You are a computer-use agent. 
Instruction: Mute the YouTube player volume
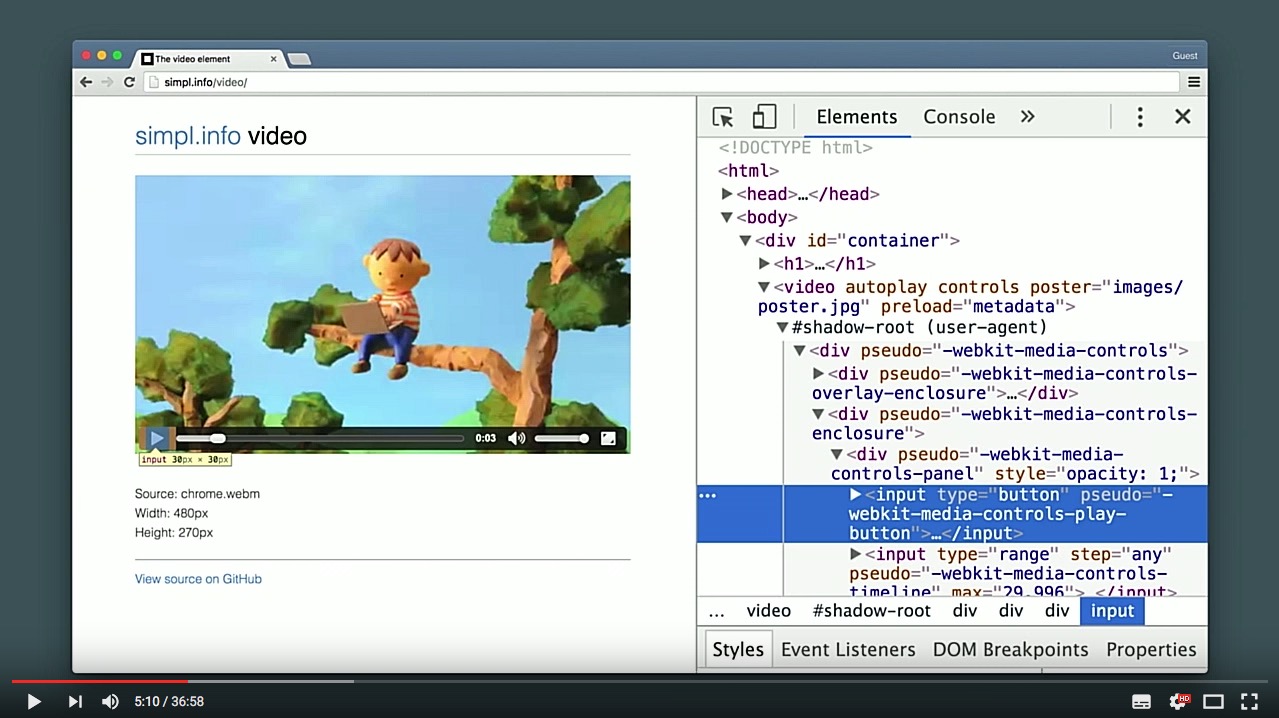[x=110, y=702]
